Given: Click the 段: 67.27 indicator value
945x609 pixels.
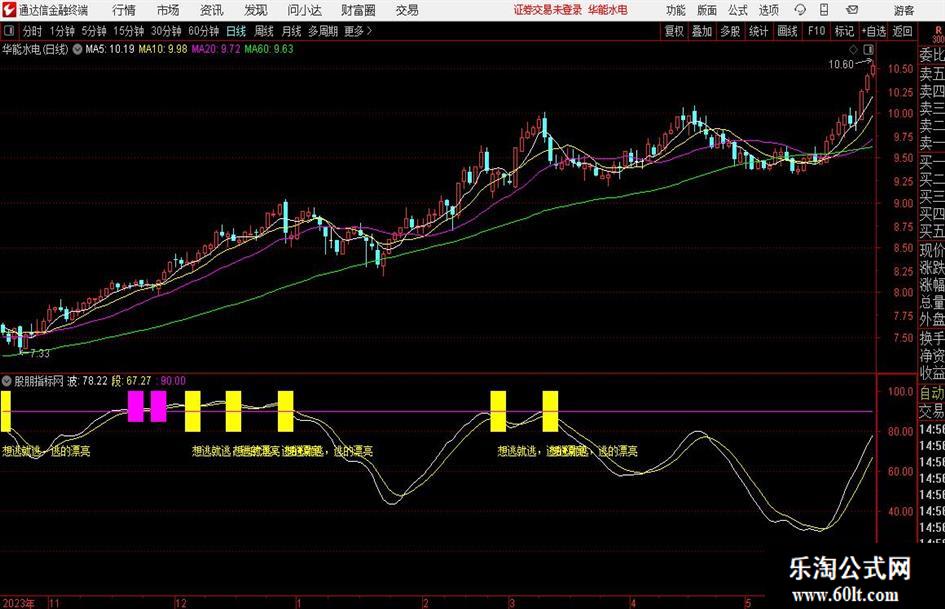Looking at the screenshot, I should (131, 380).
